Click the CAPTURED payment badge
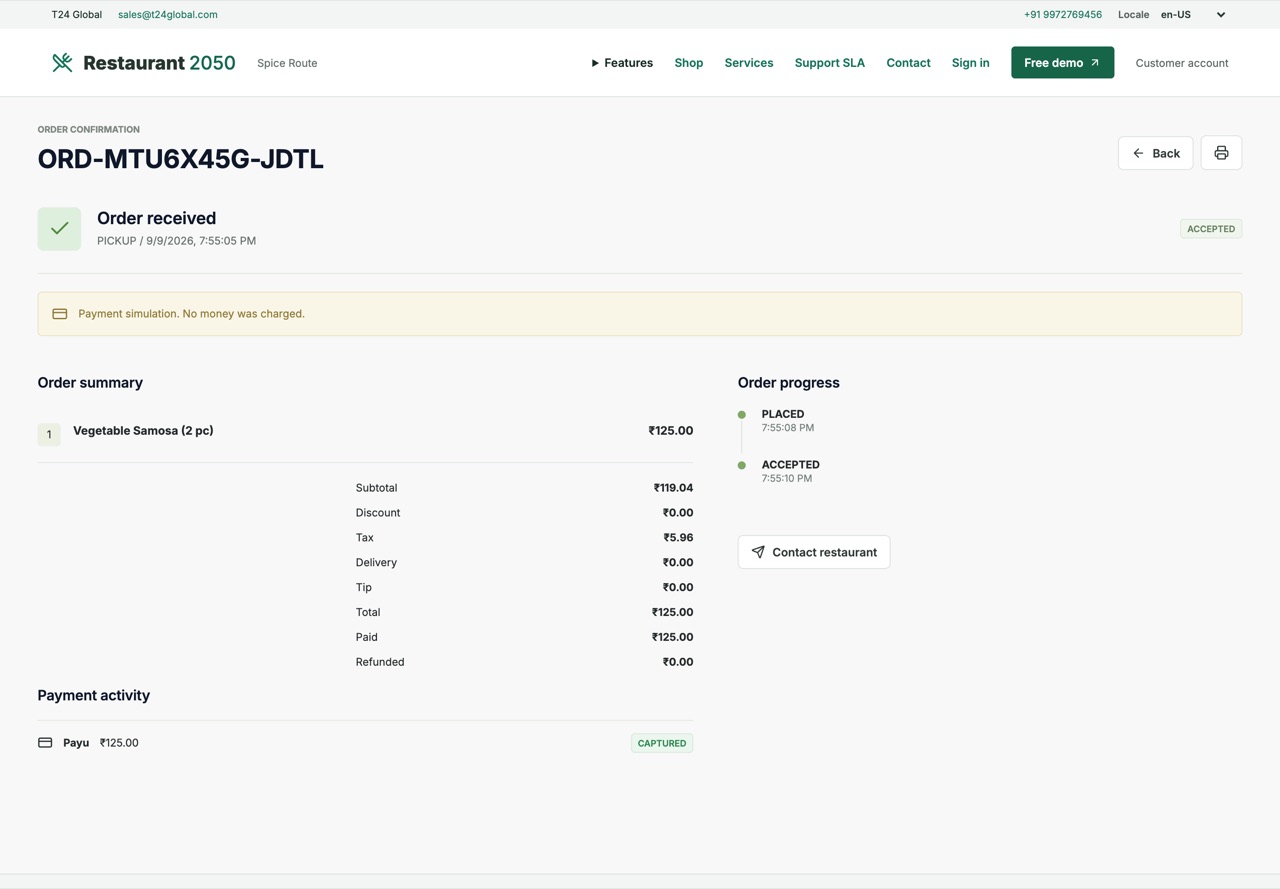The image size is (1280, 889). click(x=662, y=743)
